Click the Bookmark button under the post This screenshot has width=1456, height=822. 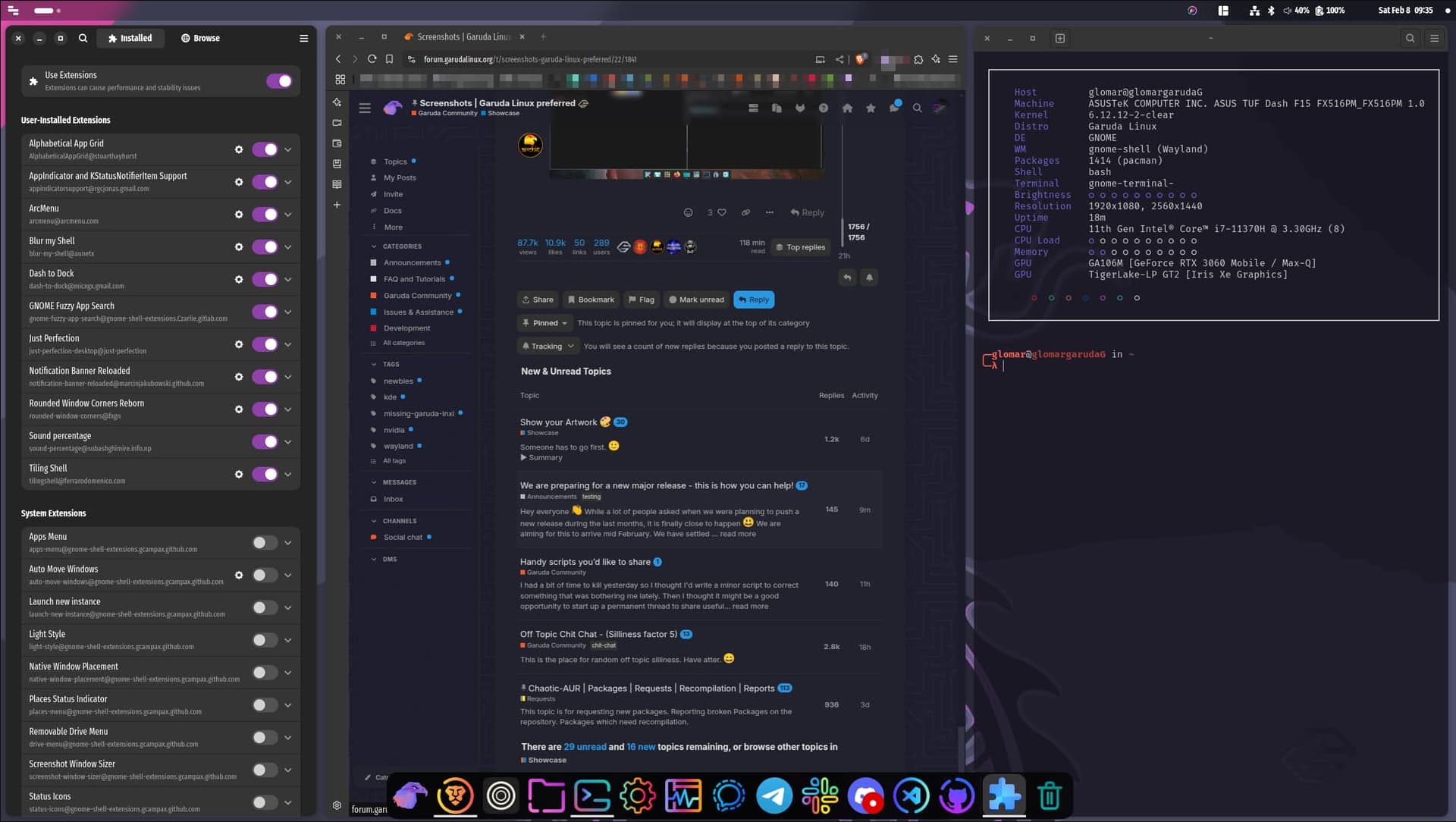(591, 300)
